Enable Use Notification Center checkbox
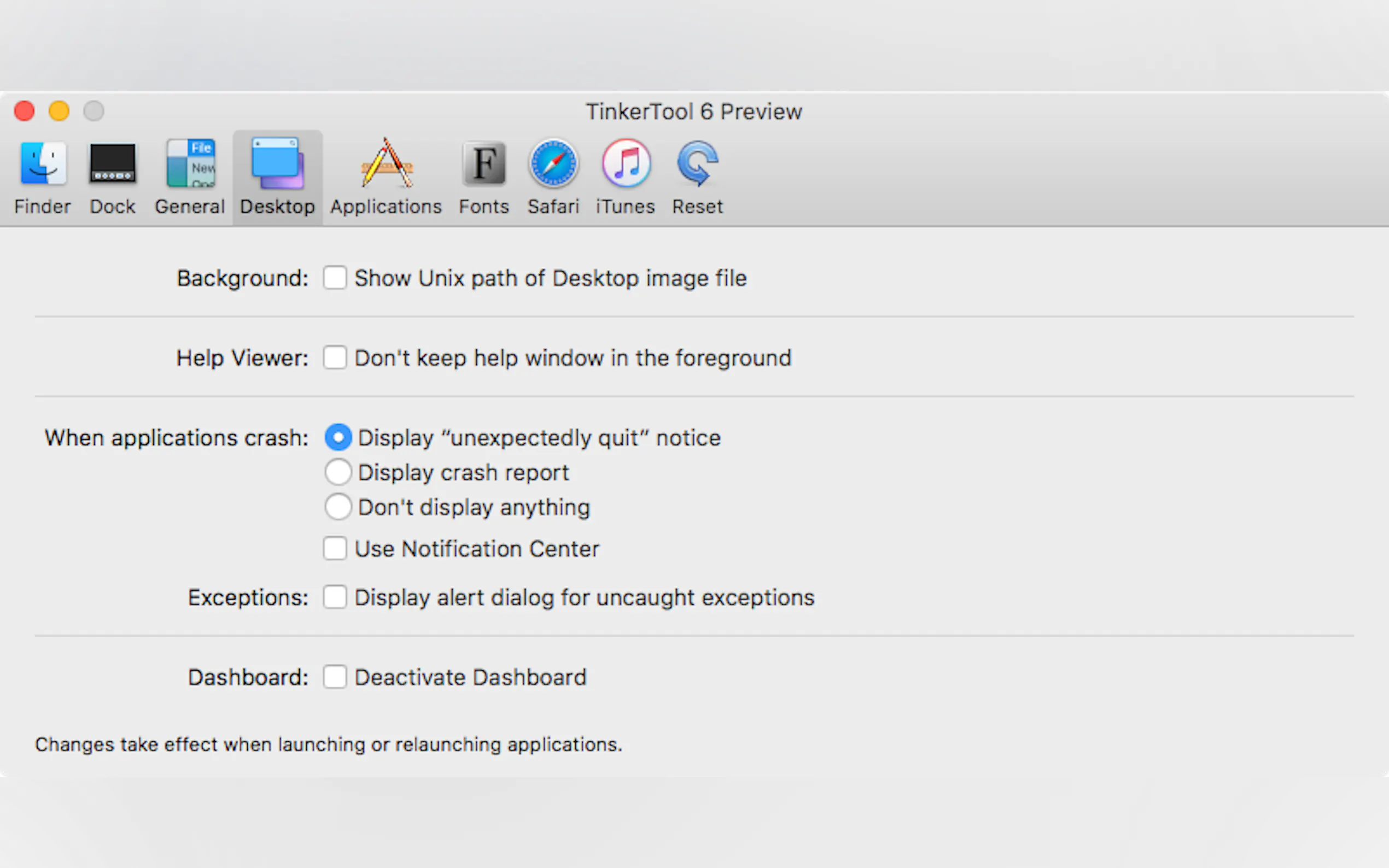The height and width of the screenshot is (868, 1389). 335,548
